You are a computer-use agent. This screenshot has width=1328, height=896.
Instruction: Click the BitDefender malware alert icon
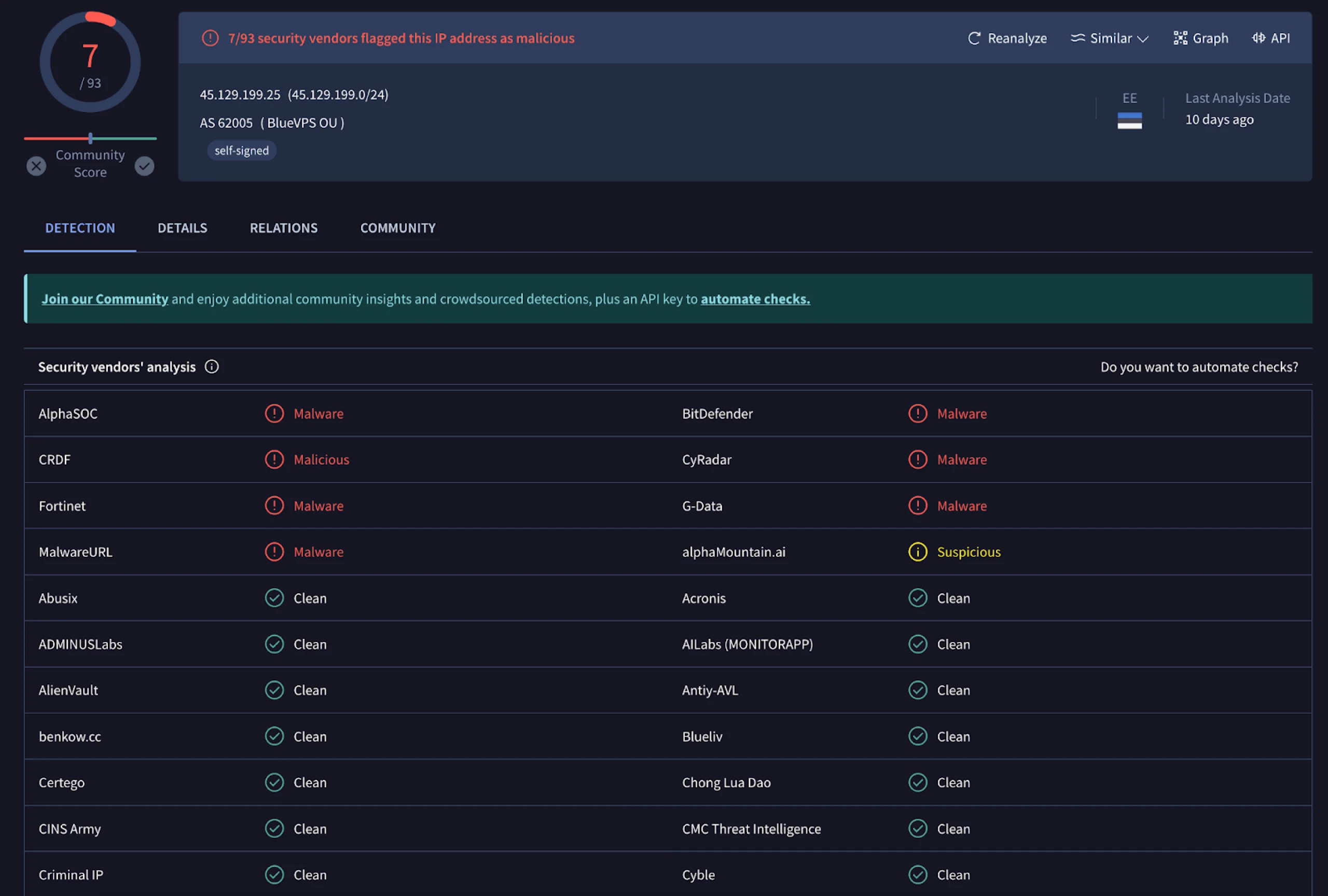[918, 413]
